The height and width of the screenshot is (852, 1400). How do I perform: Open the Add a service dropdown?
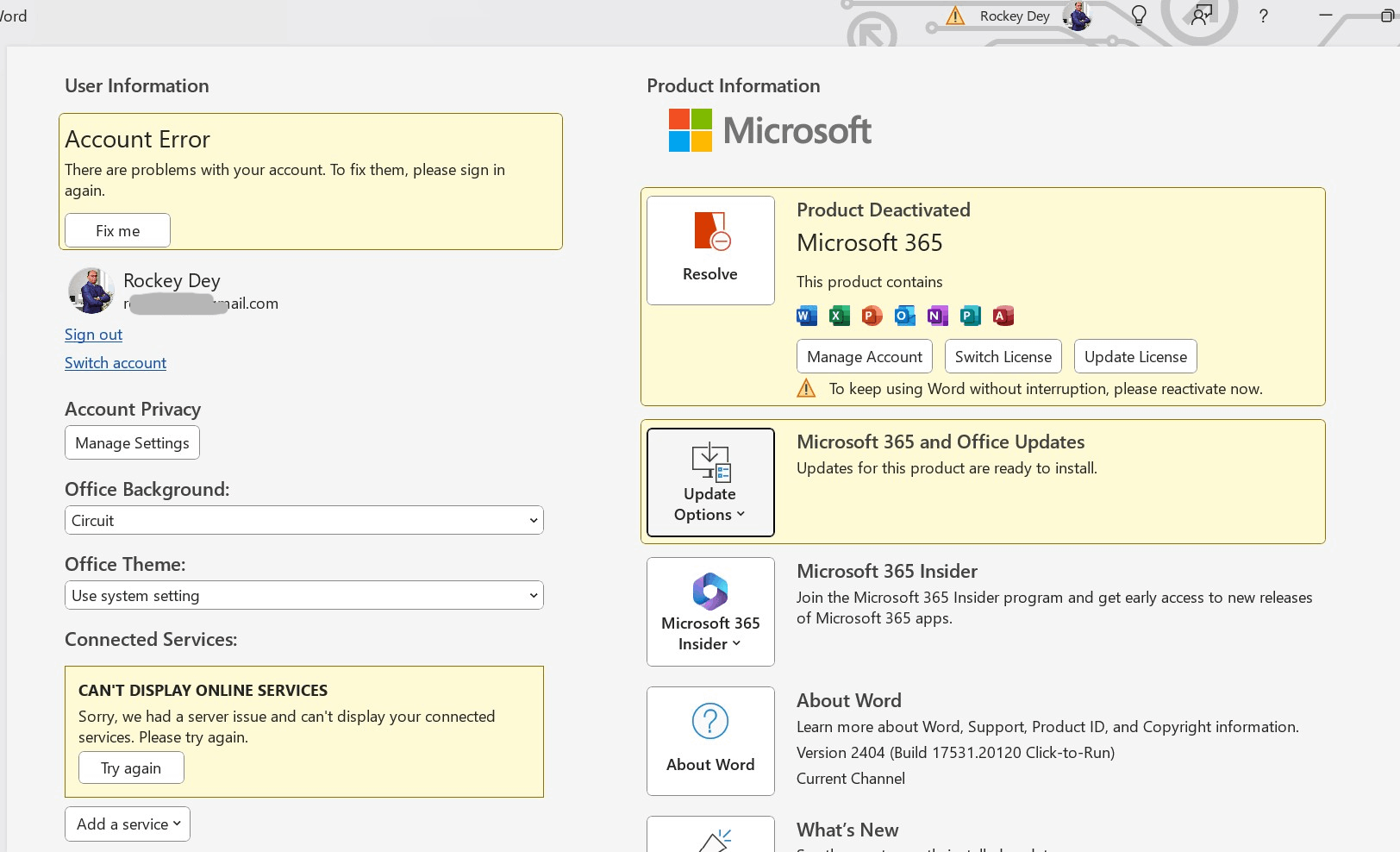(x=128, y=824)
